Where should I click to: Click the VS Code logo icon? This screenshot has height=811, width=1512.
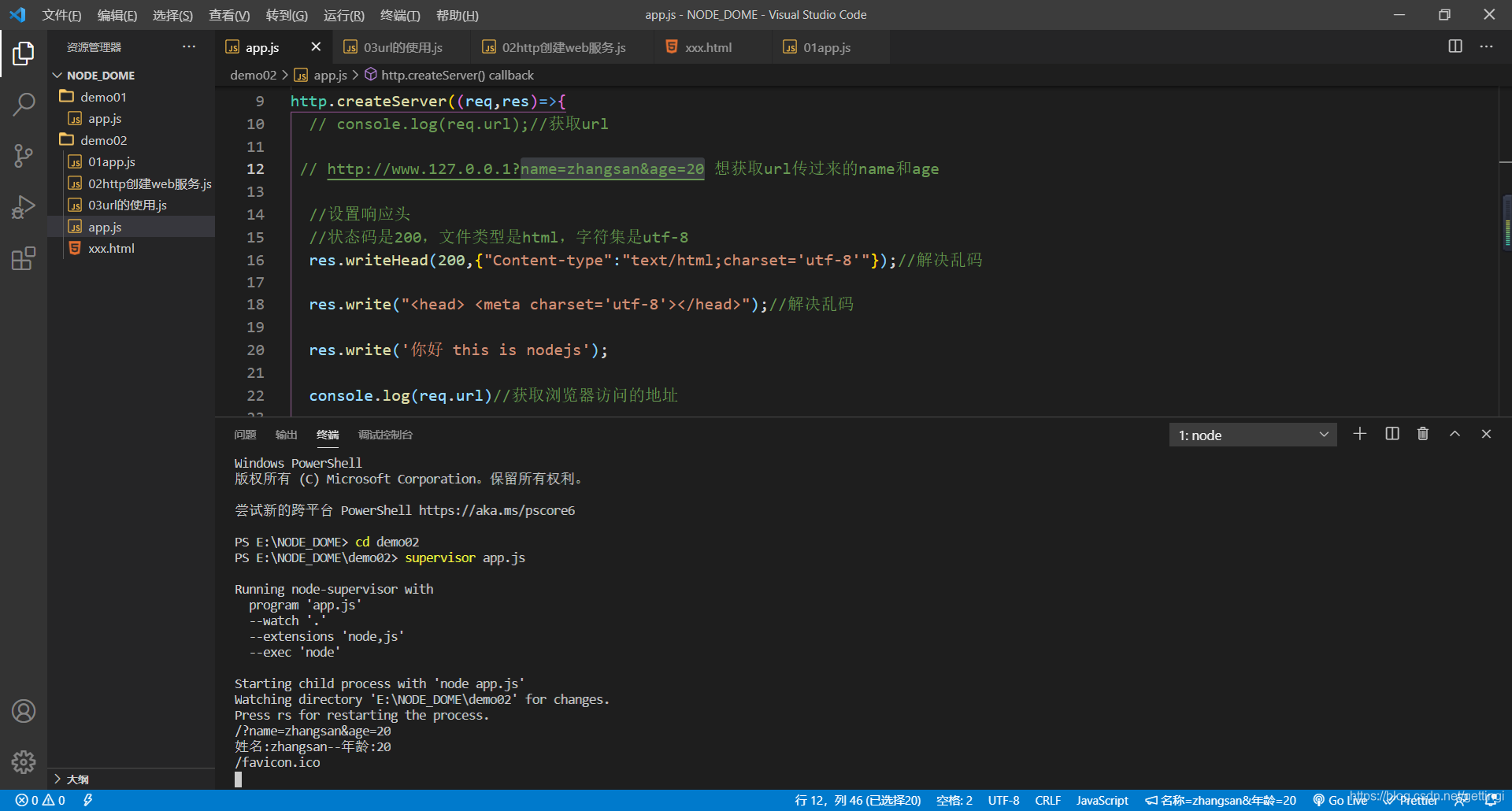(x=17, y=15)
